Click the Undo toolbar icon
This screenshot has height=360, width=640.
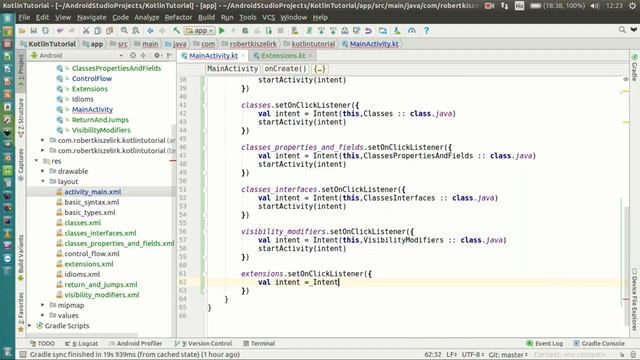click(x=60, y=31)
